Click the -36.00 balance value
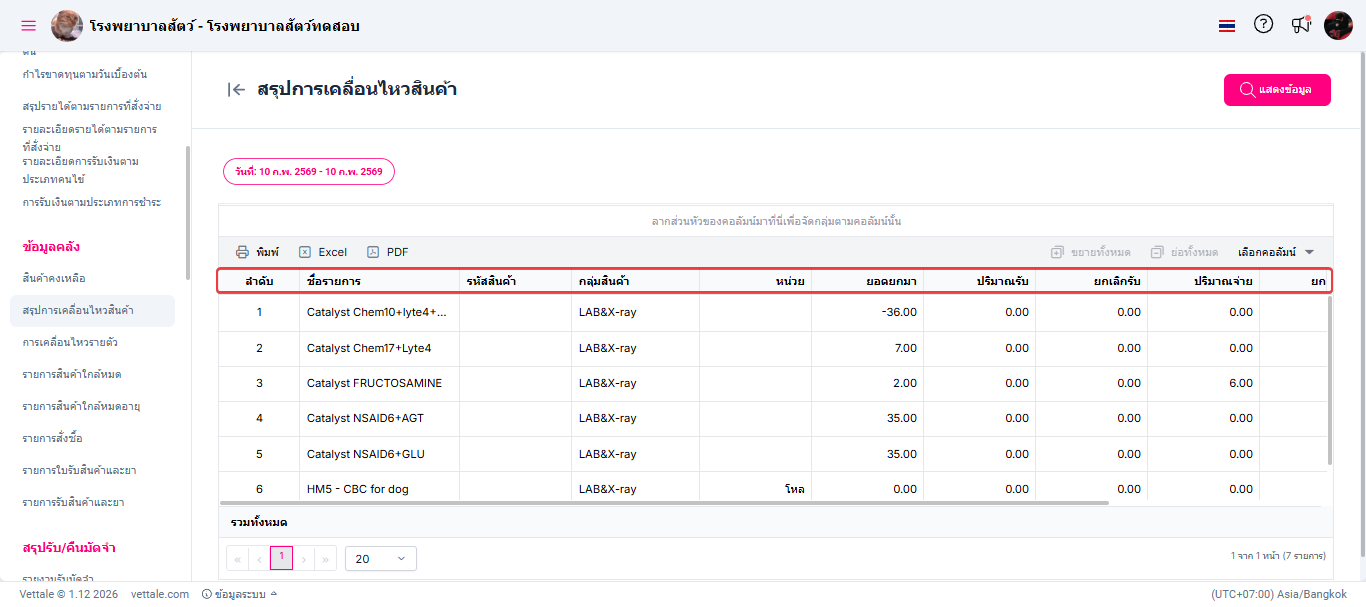 (899, 312)
